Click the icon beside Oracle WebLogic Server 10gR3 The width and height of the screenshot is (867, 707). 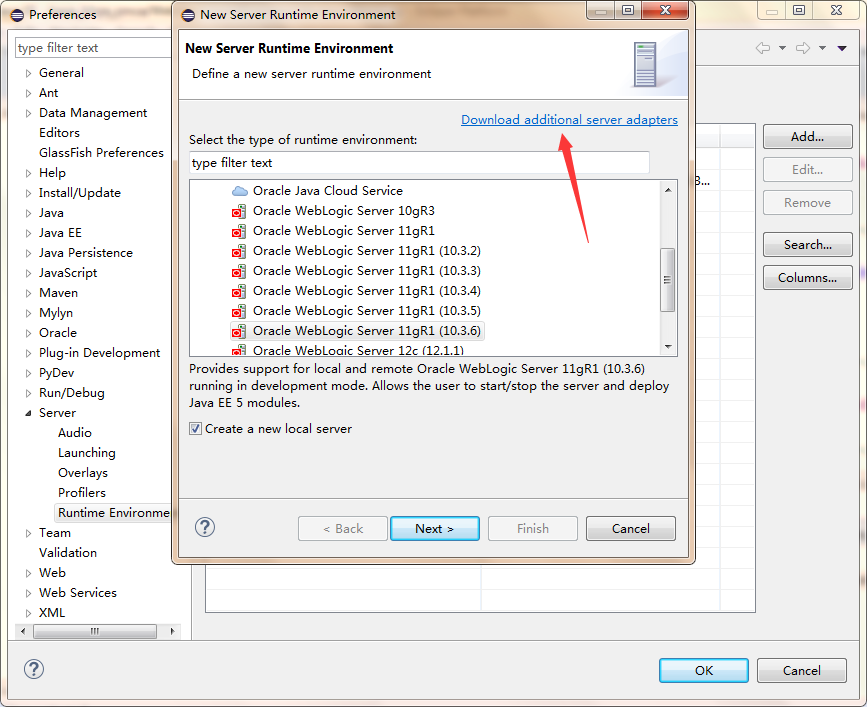click(239, 211)
